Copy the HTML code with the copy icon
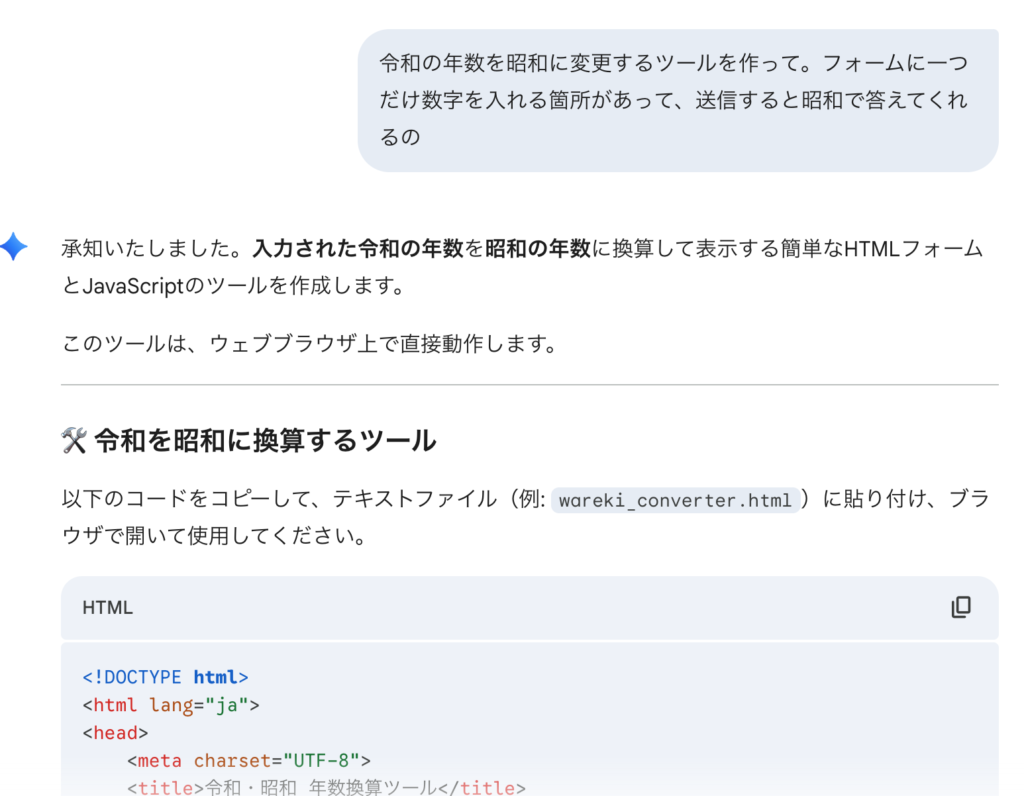Viewport: 1024px width, 796px height. (x=960, y=607)
